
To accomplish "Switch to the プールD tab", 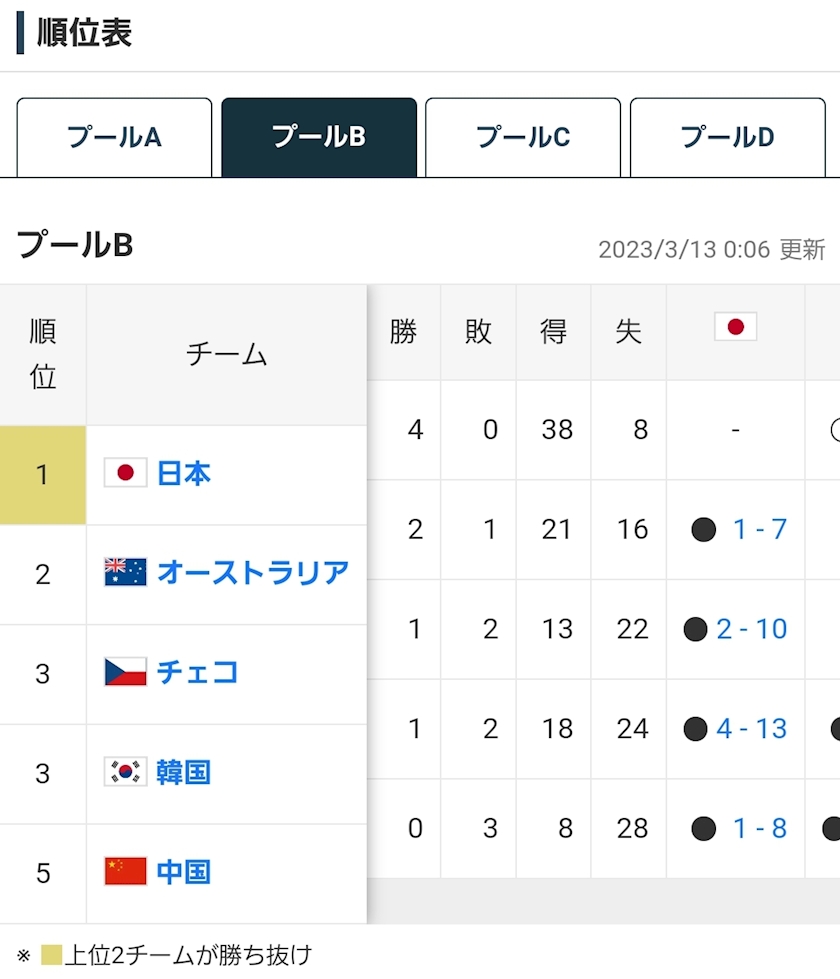I will click(x=727, y=137).
